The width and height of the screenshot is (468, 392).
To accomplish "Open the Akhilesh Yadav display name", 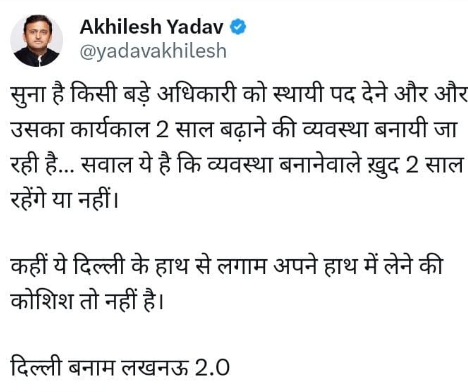I will point(152,27).
